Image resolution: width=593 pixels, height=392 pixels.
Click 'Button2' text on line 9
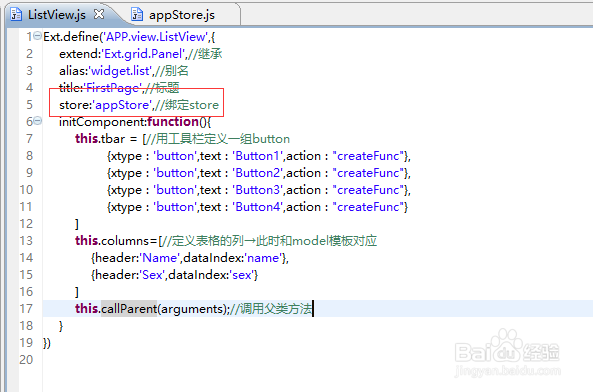pyautogui.click(x=258, y=173)
